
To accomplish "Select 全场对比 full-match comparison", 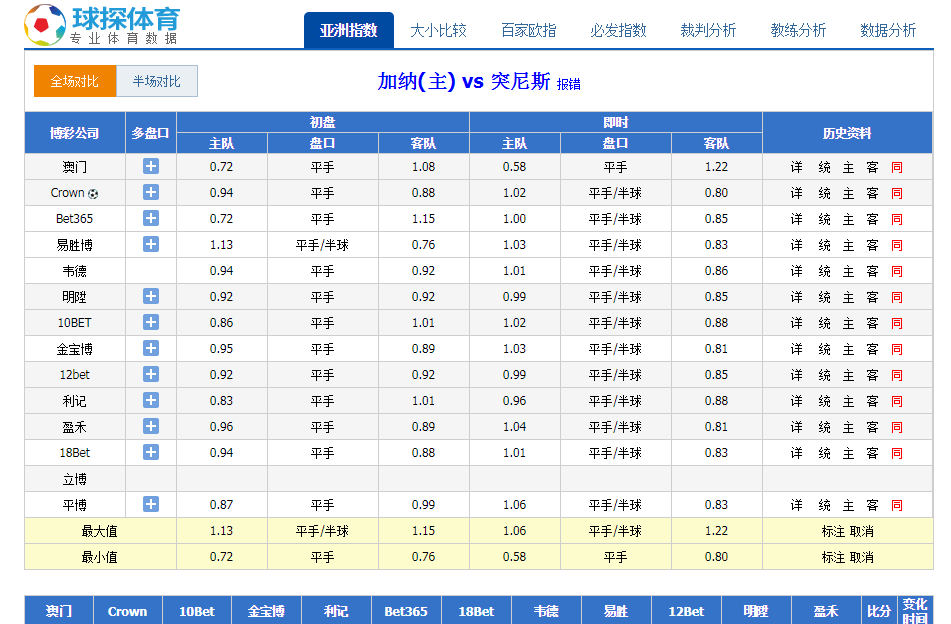I will click(75, 81).
